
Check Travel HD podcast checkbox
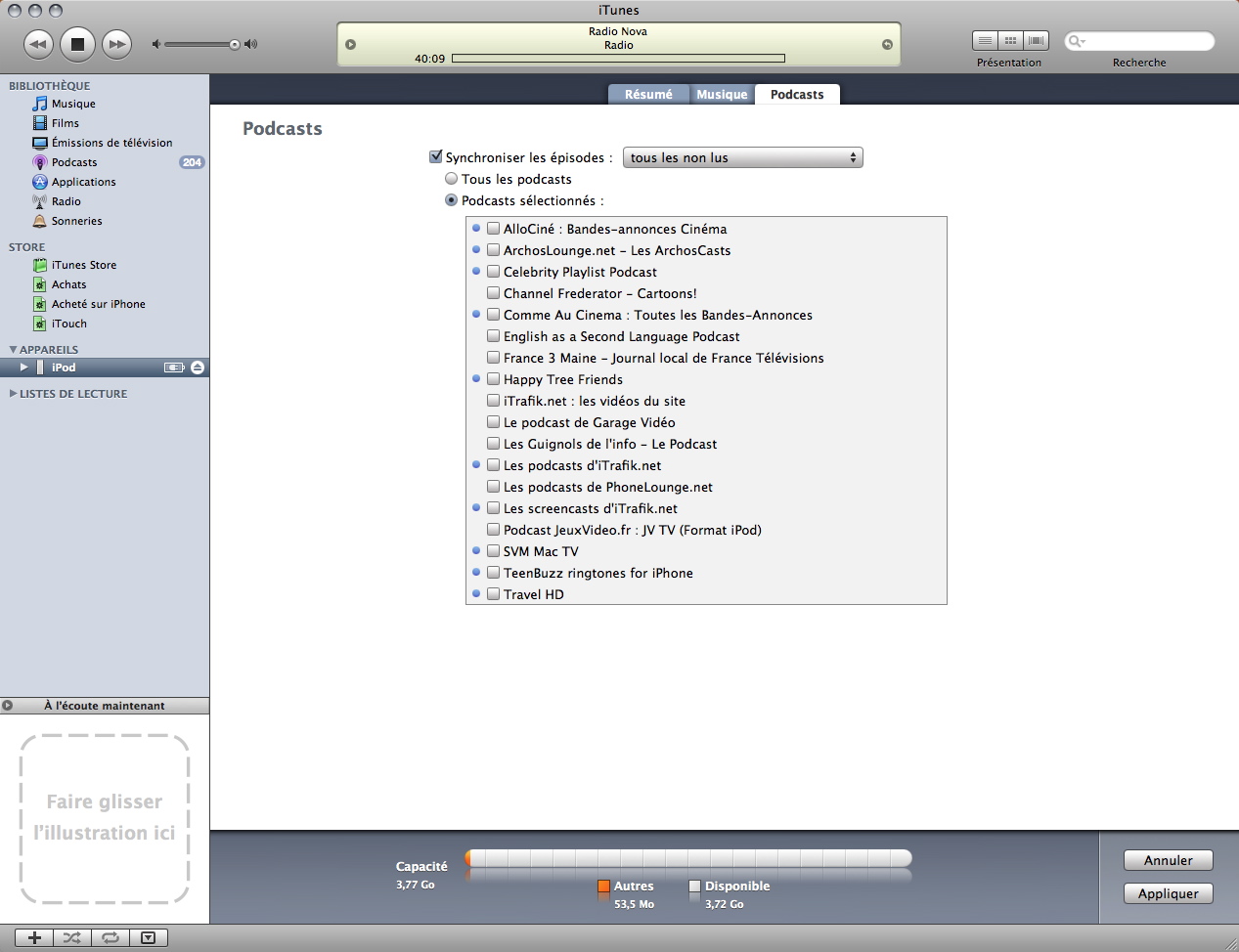coord(494,594)
